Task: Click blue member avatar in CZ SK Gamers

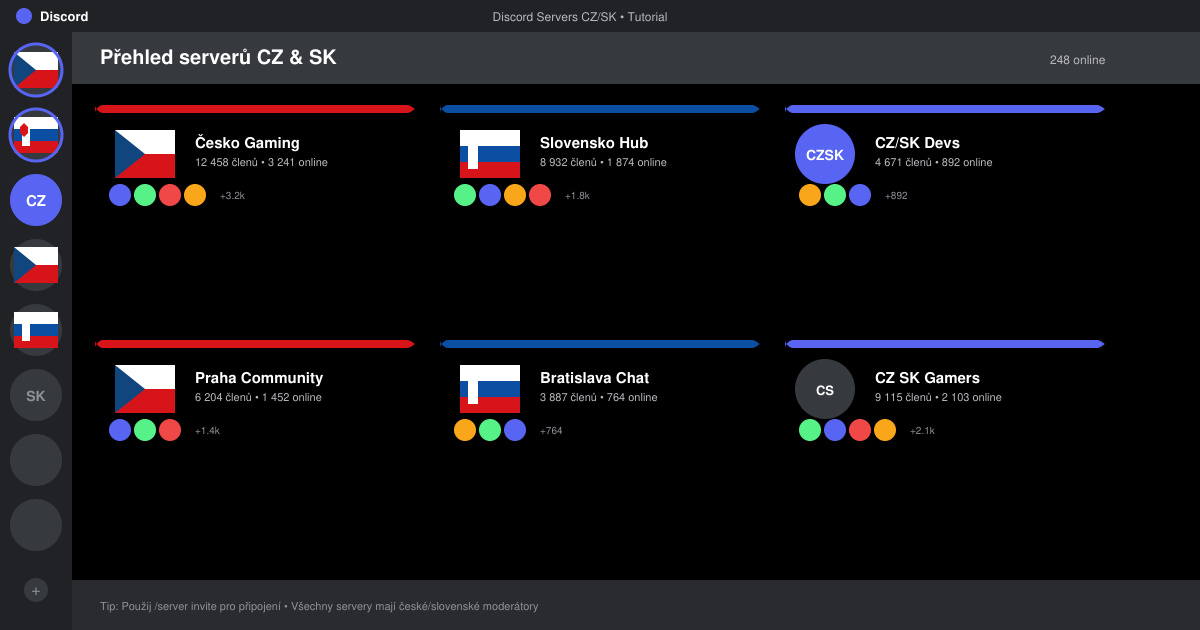Action: [x=835, y=430]
